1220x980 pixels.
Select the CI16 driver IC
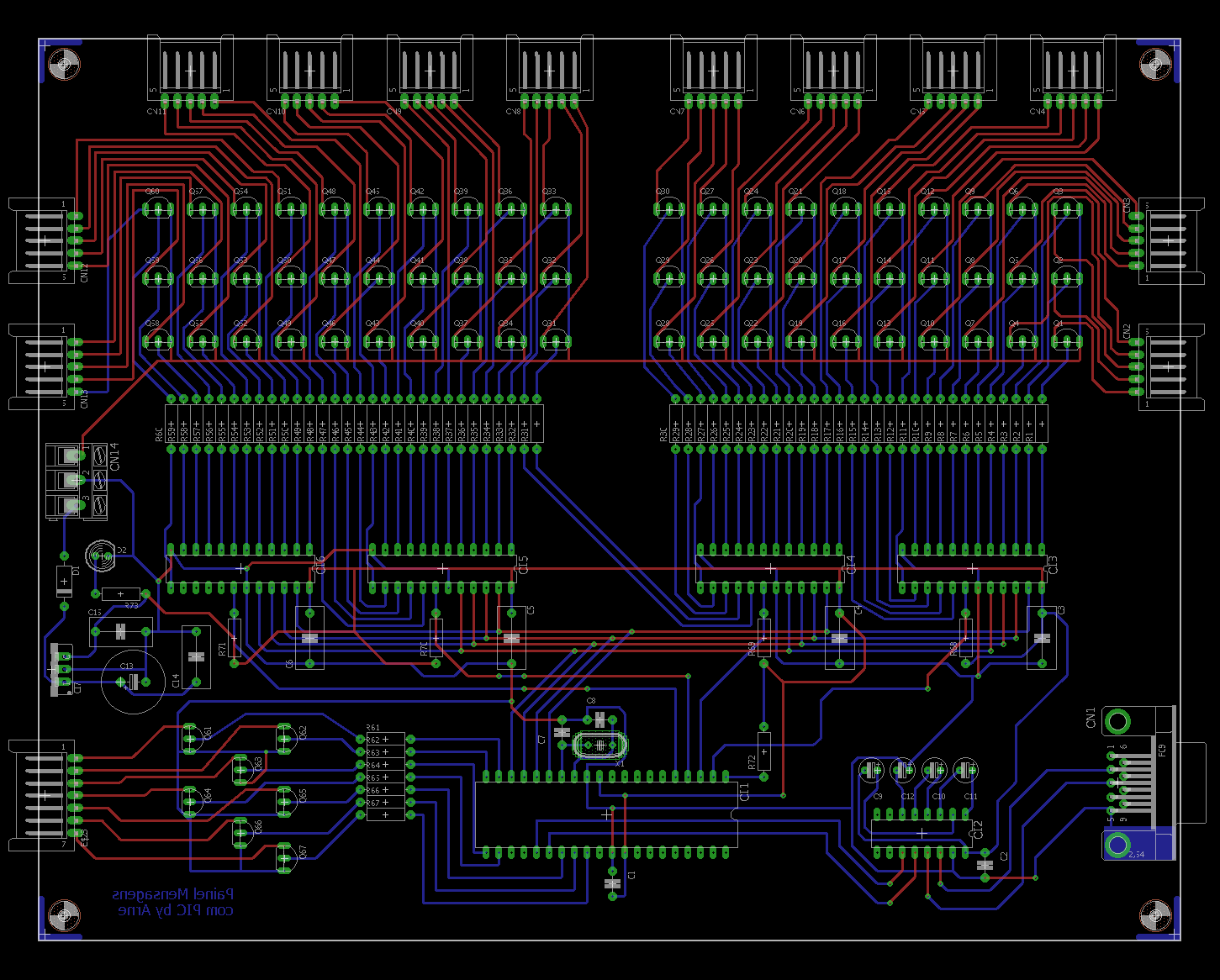coord(241,568)
